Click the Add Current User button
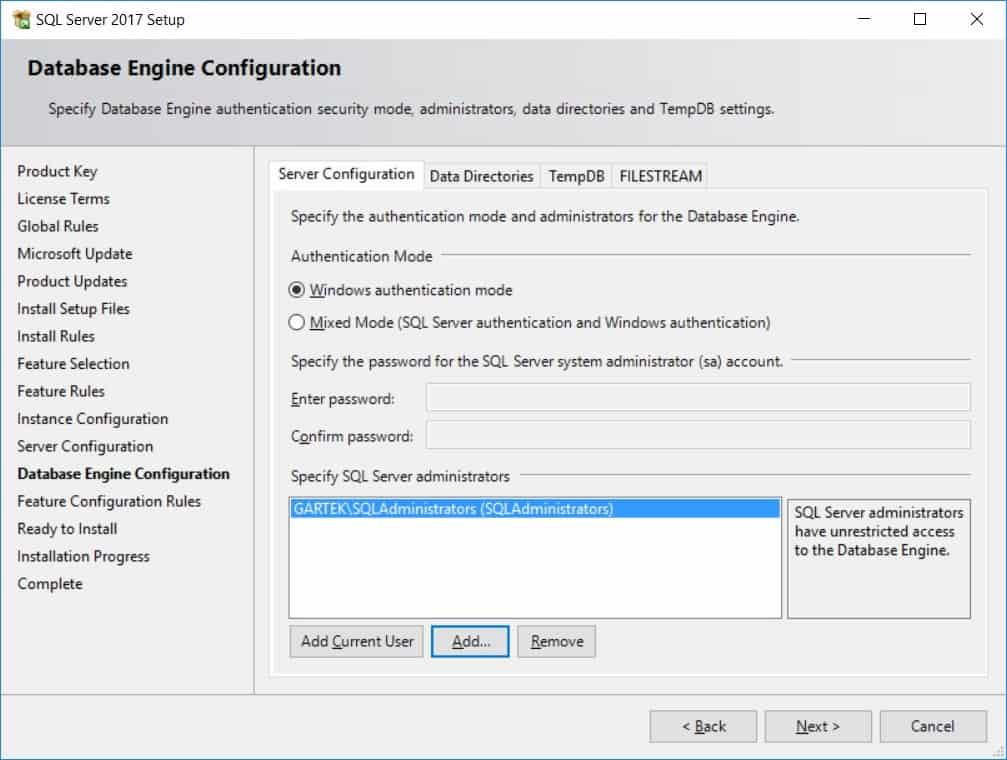Viewport: 1007px width, 760px height. [x=356, y=641]
